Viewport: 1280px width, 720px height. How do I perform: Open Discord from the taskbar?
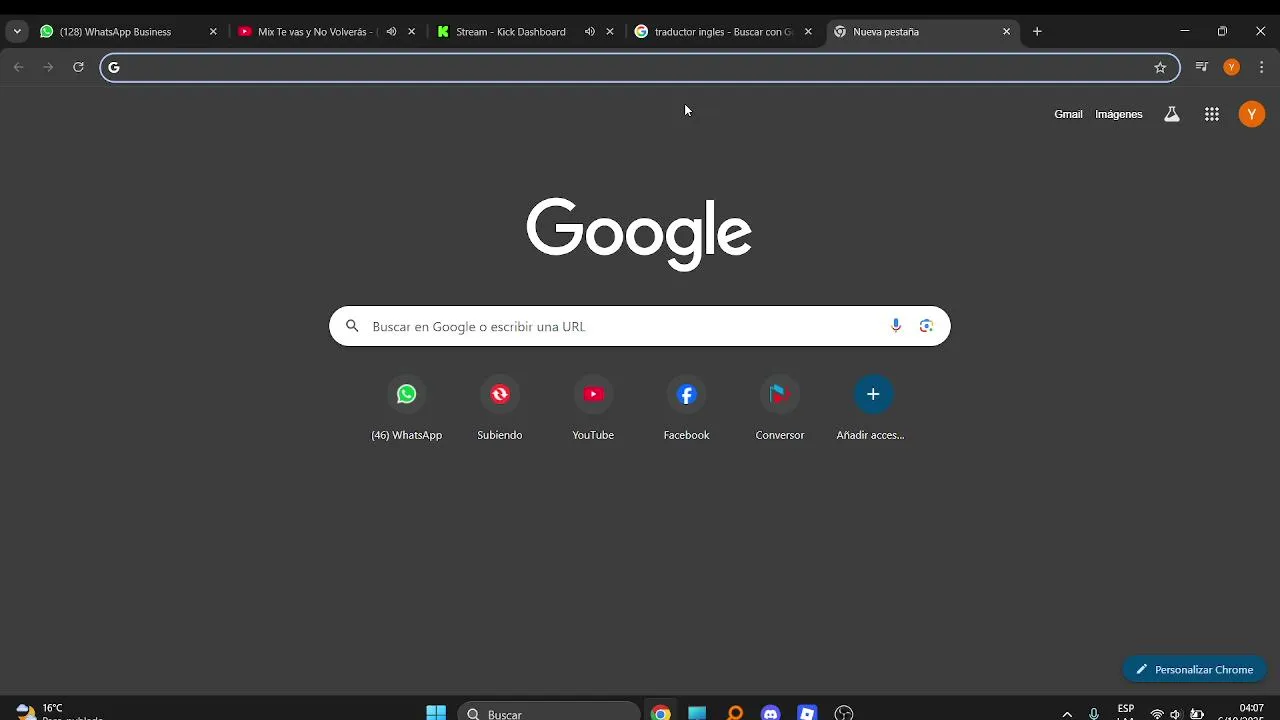click(770, 713)
